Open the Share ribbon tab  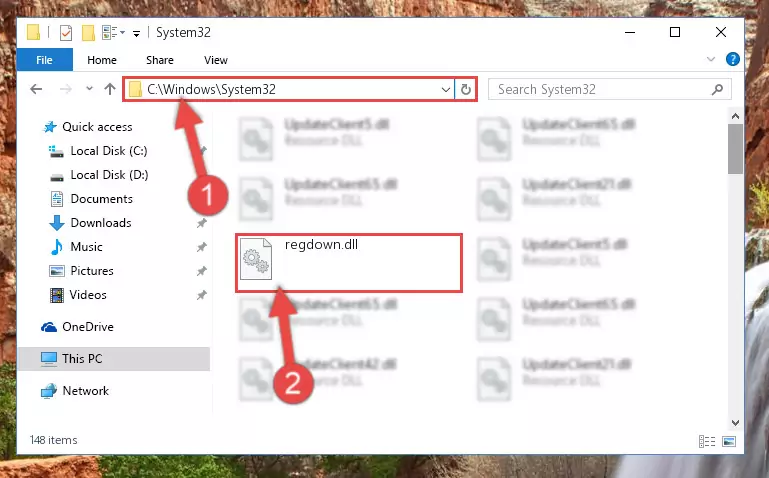coord(160,60)
